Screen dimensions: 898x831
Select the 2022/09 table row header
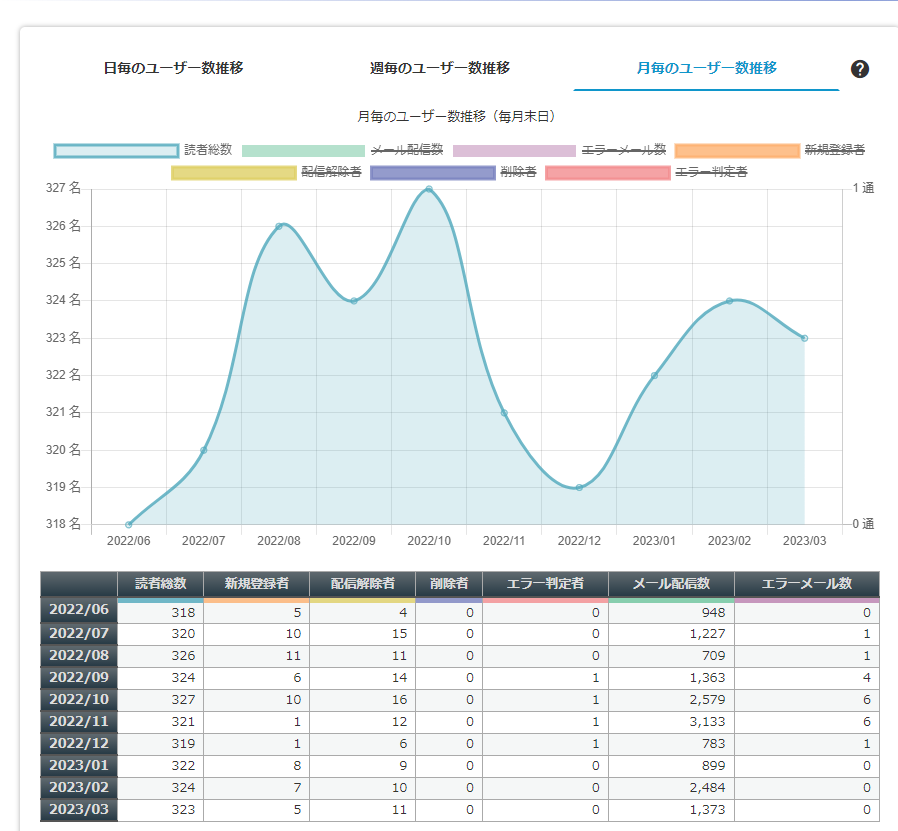point(79,678)
